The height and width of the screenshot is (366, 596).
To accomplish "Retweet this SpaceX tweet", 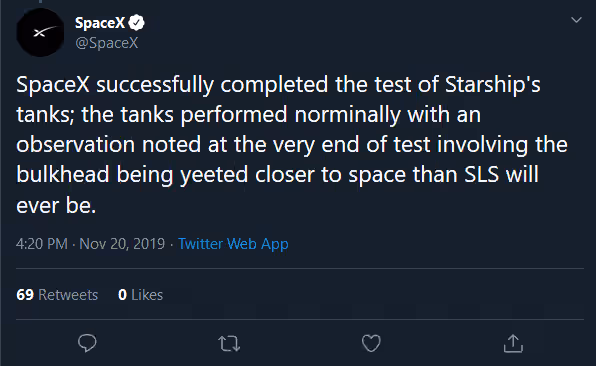I will (229, 344).
